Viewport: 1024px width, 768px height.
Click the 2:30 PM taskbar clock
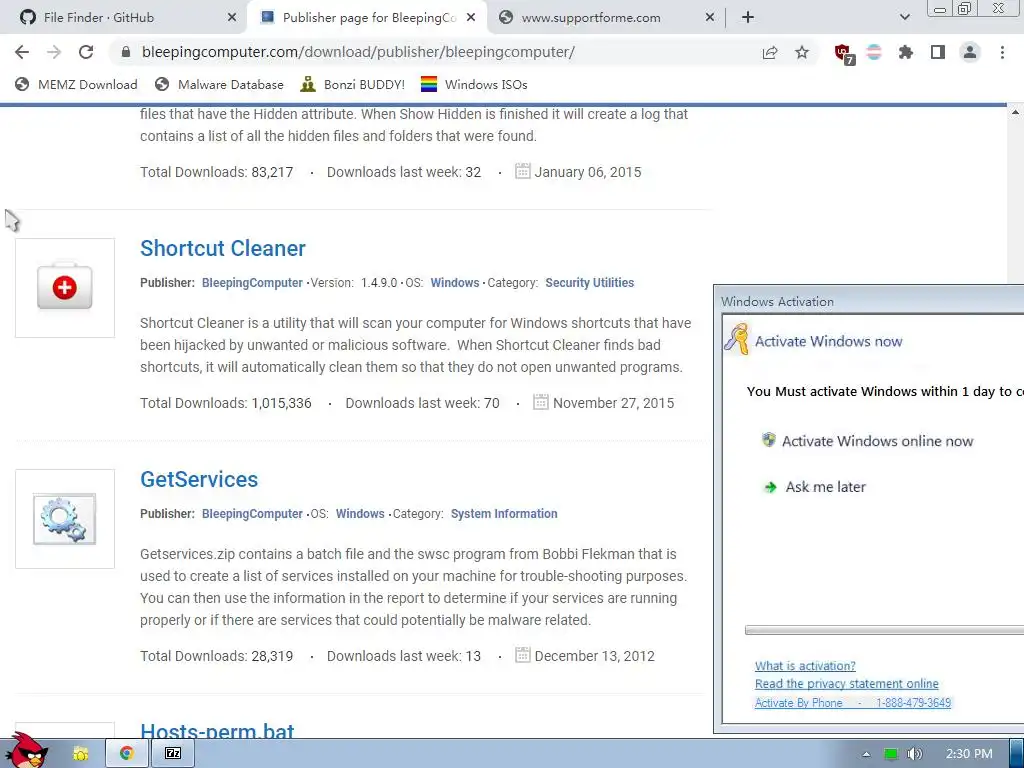pyautogui.click(x=968, y=754)
